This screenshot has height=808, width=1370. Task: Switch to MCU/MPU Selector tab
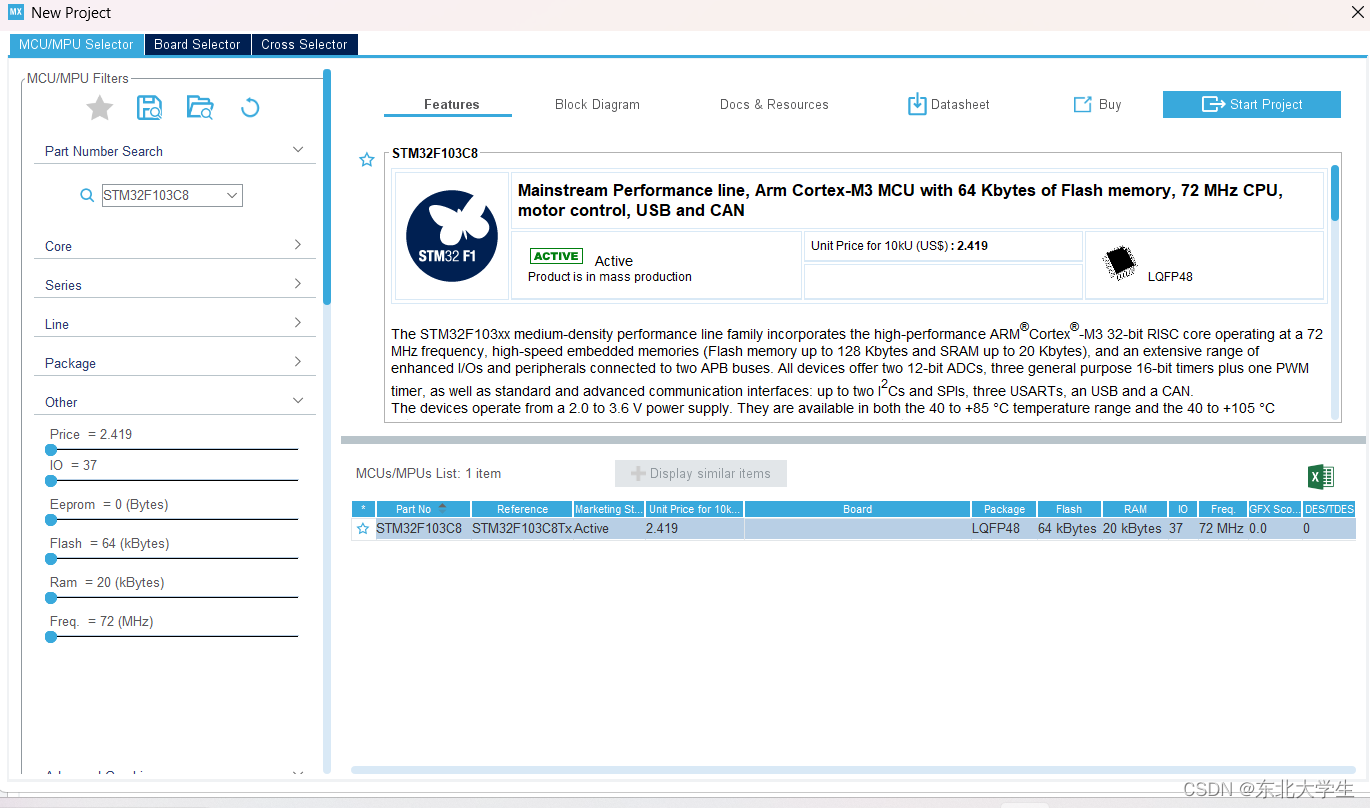click(x=76, y=45)
